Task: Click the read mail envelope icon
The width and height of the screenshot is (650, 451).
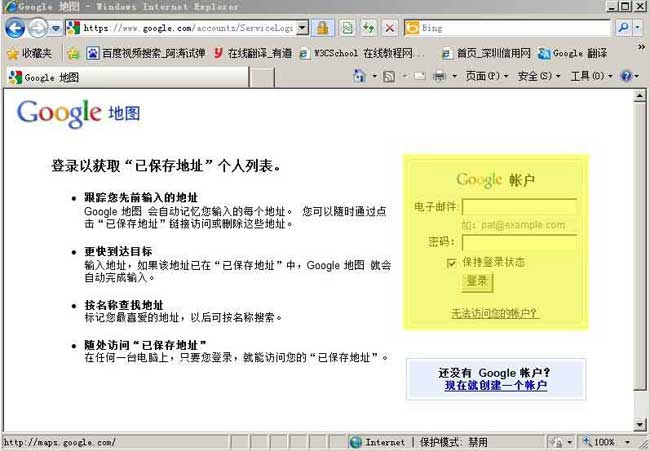Action: coord(420,76)
